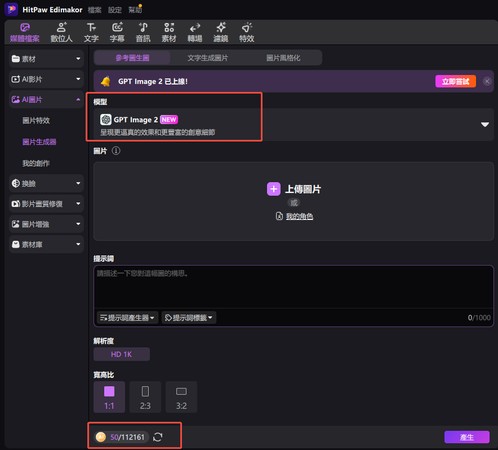The height and width of the screenshot is (450, 498).
Task: Open the 文字 text tool
Action: pos(91,32)
